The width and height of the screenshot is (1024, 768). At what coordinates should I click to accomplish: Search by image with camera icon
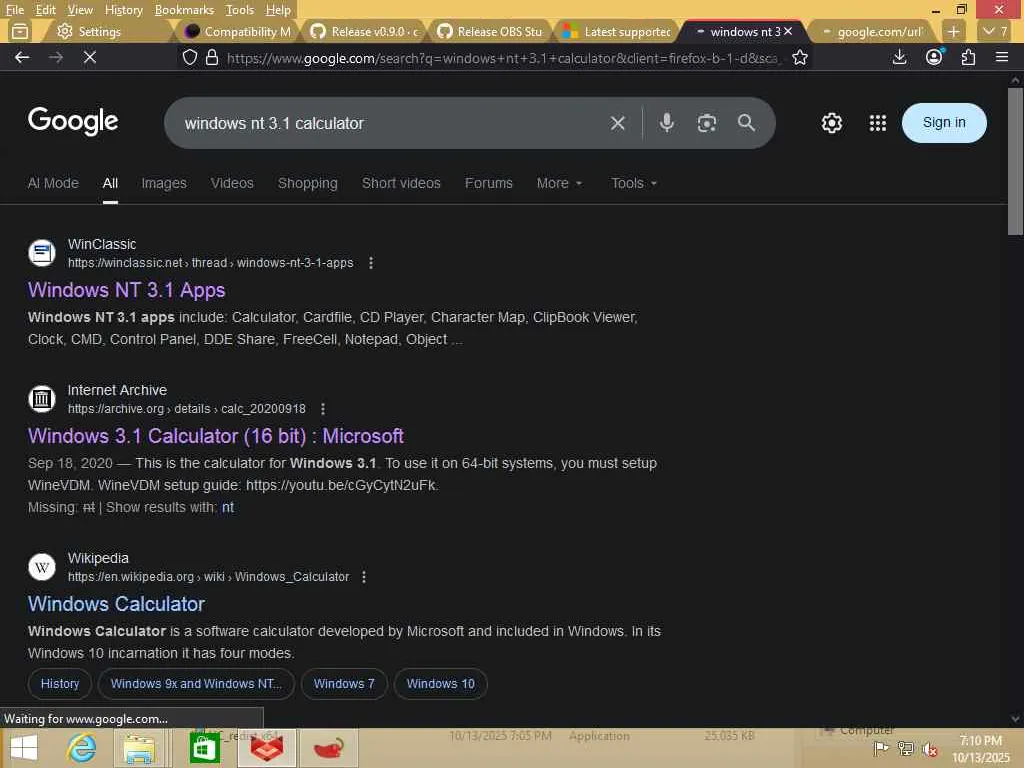707,123
